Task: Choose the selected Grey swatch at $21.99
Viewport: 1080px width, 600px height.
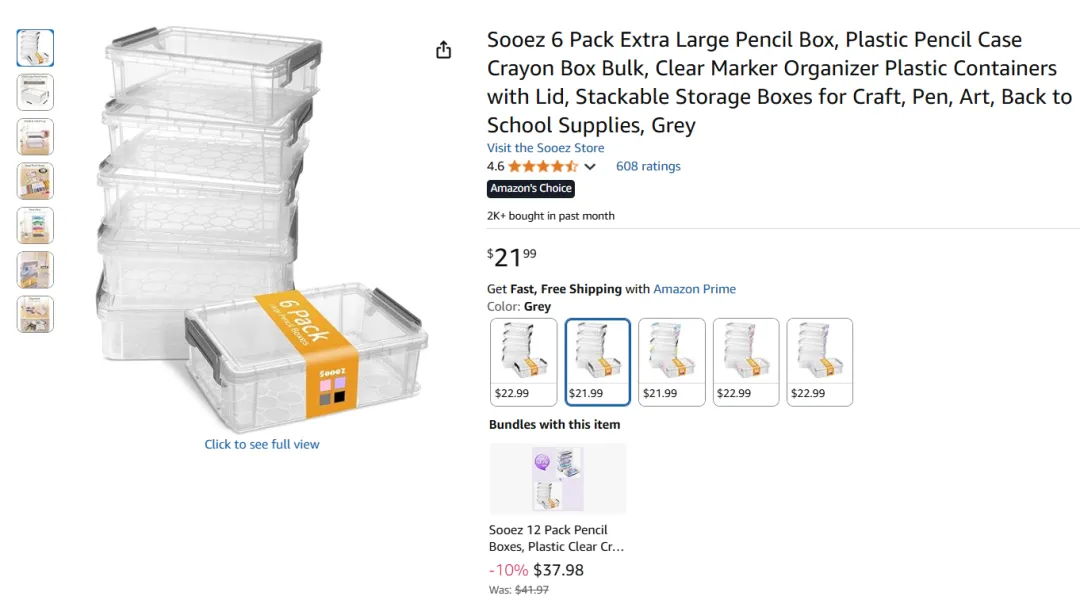Action: [598, 362]
